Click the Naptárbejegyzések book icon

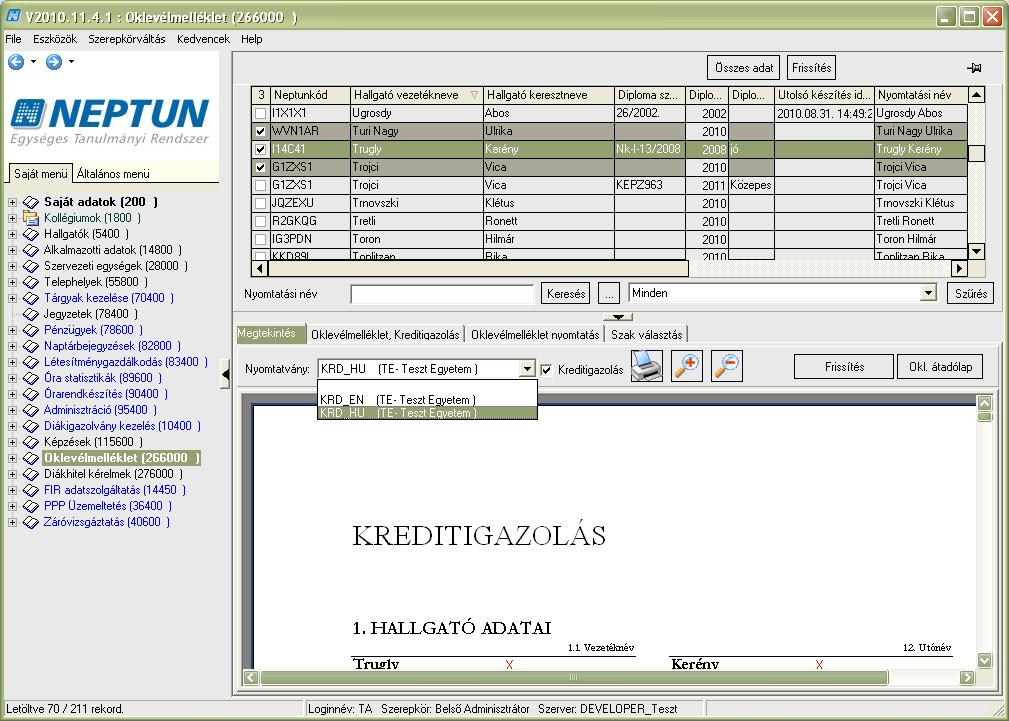31,346
